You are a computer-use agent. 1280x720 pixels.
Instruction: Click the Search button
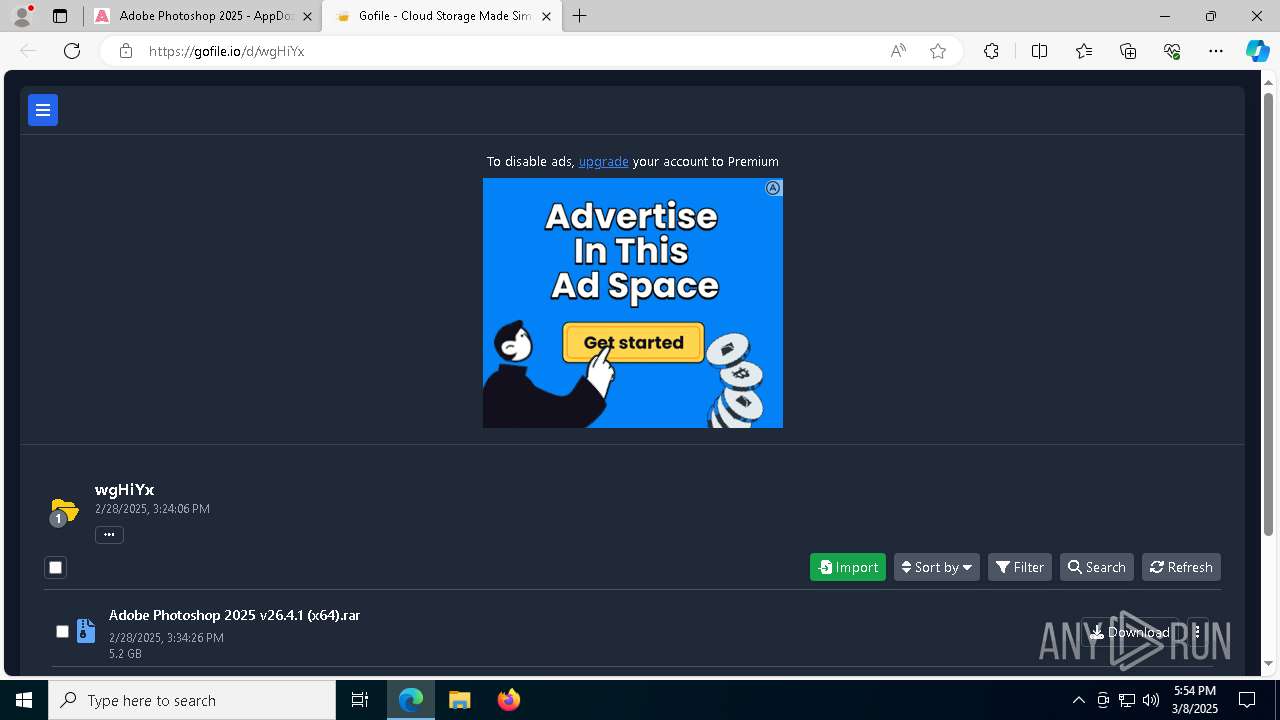[1097, 567]
